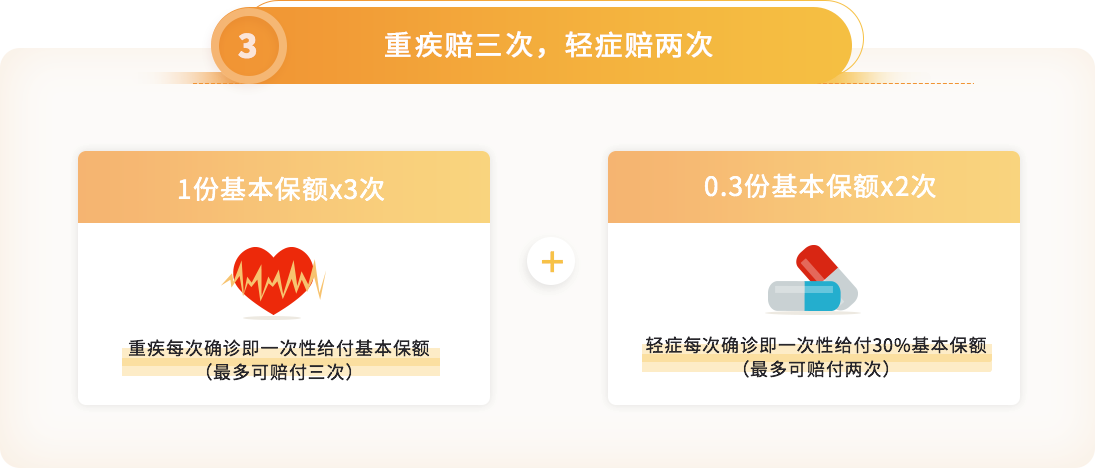Click the plus sign circle between cards
Screen dimensions: 1095x468
point(551,262)
